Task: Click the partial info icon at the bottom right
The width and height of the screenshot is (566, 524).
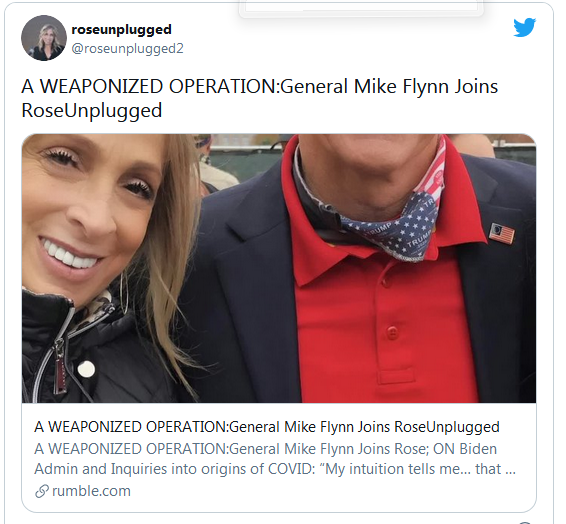Action: click(527, 522)
